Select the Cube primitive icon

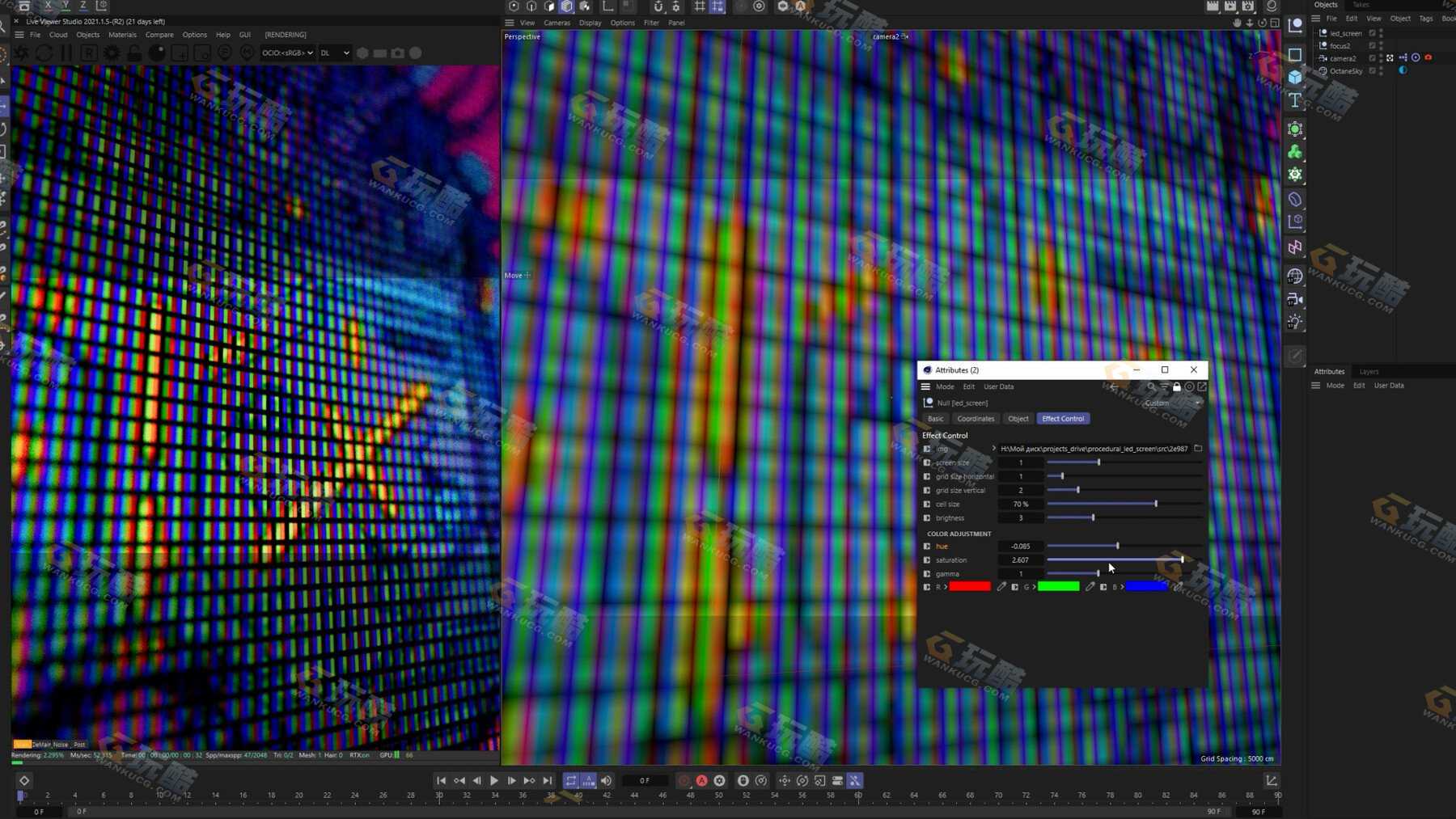(1295, 78)
